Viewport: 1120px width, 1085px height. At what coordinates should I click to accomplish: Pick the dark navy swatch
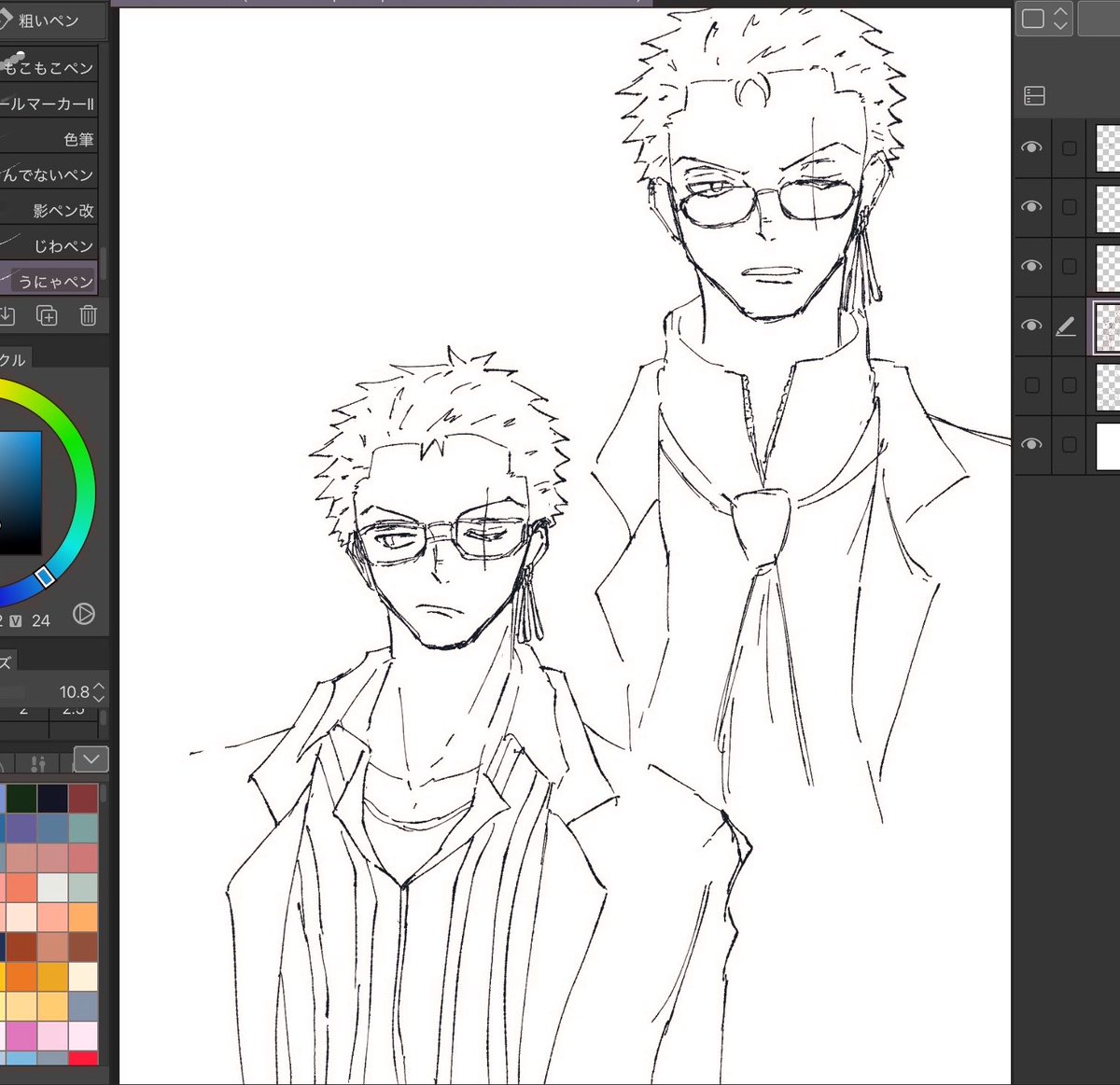(52, 799)
